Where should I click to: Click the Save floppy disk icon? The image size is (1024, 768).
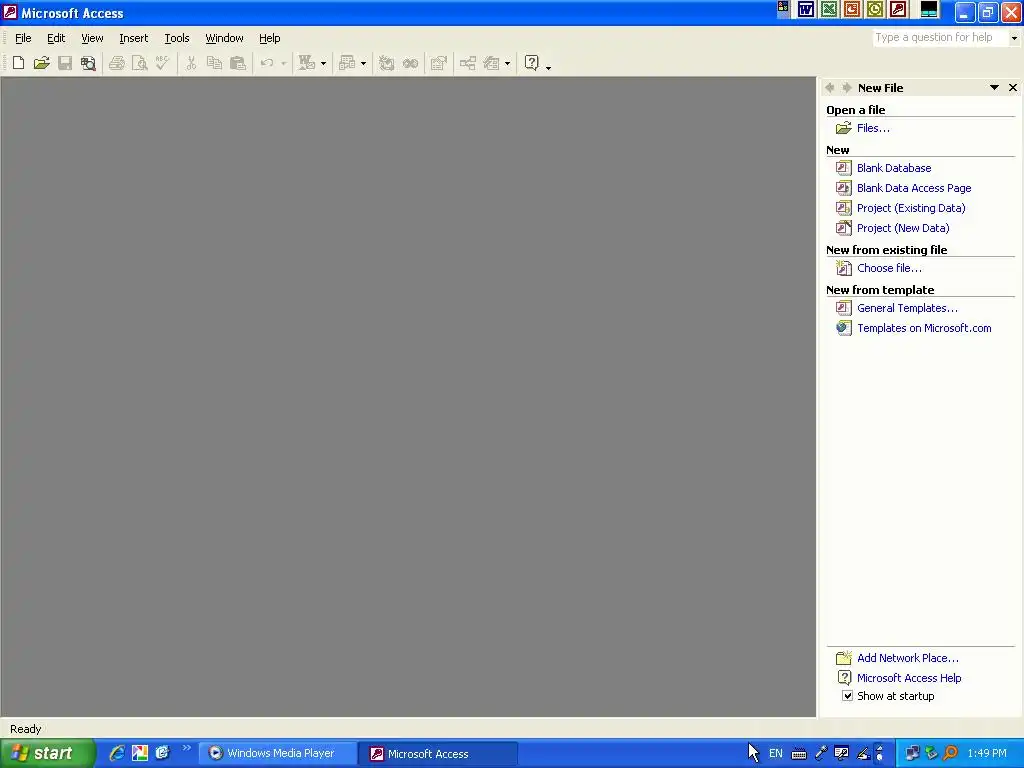coord(65,63)
